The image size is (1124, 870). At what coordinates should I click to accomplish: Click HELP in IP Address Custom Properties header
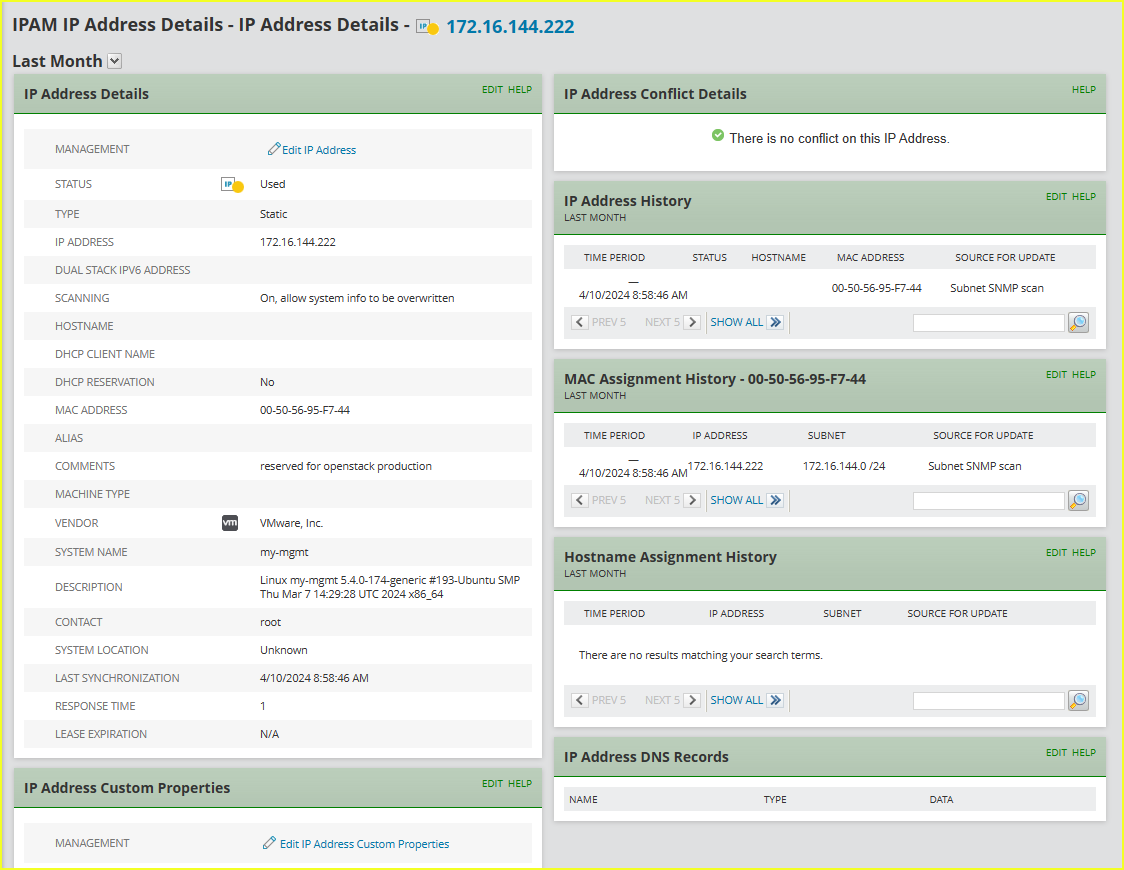pos(520,783)
